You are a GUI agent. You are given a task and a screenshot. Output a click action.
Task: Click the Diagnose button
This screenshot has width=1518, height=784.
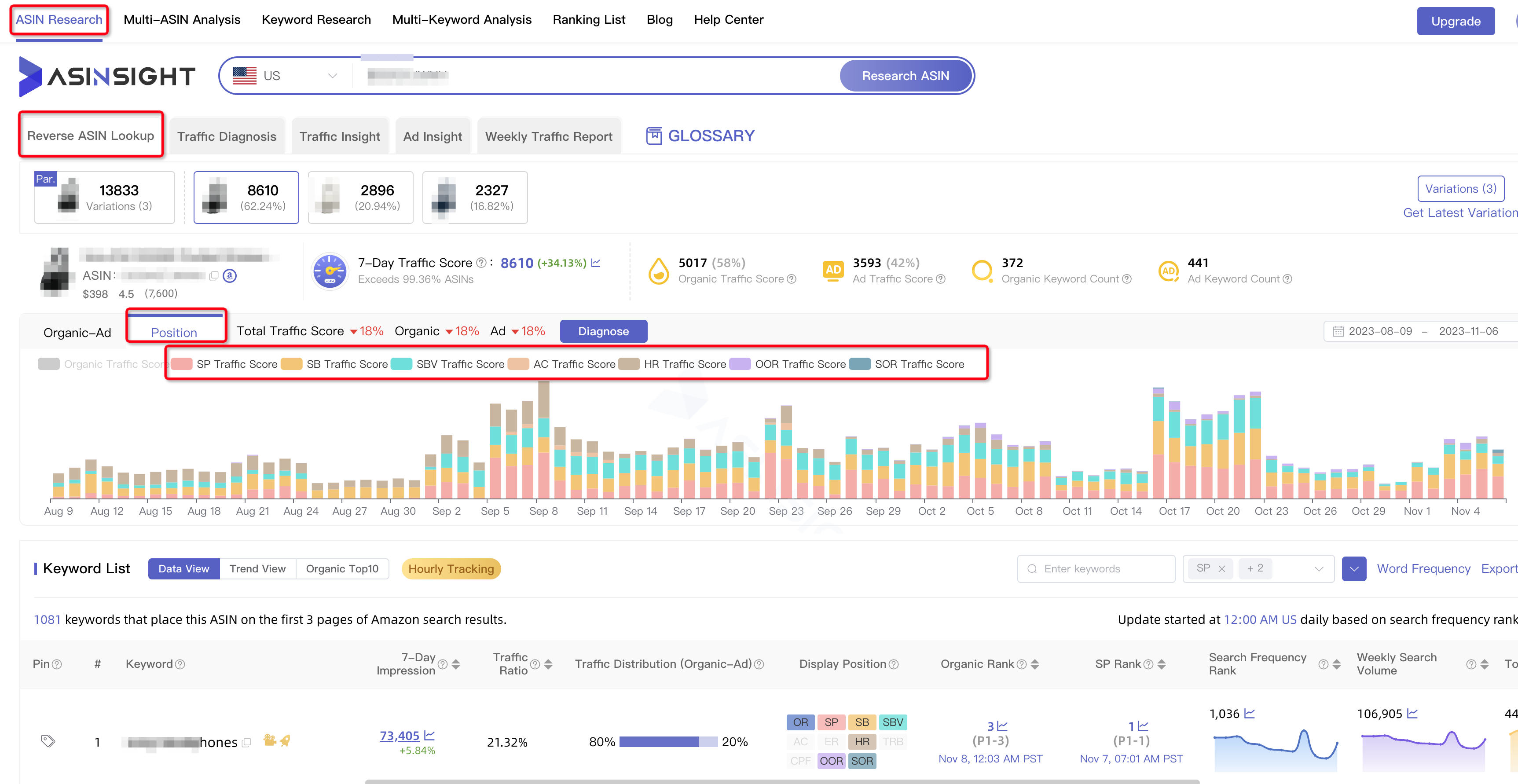(603, 331)
